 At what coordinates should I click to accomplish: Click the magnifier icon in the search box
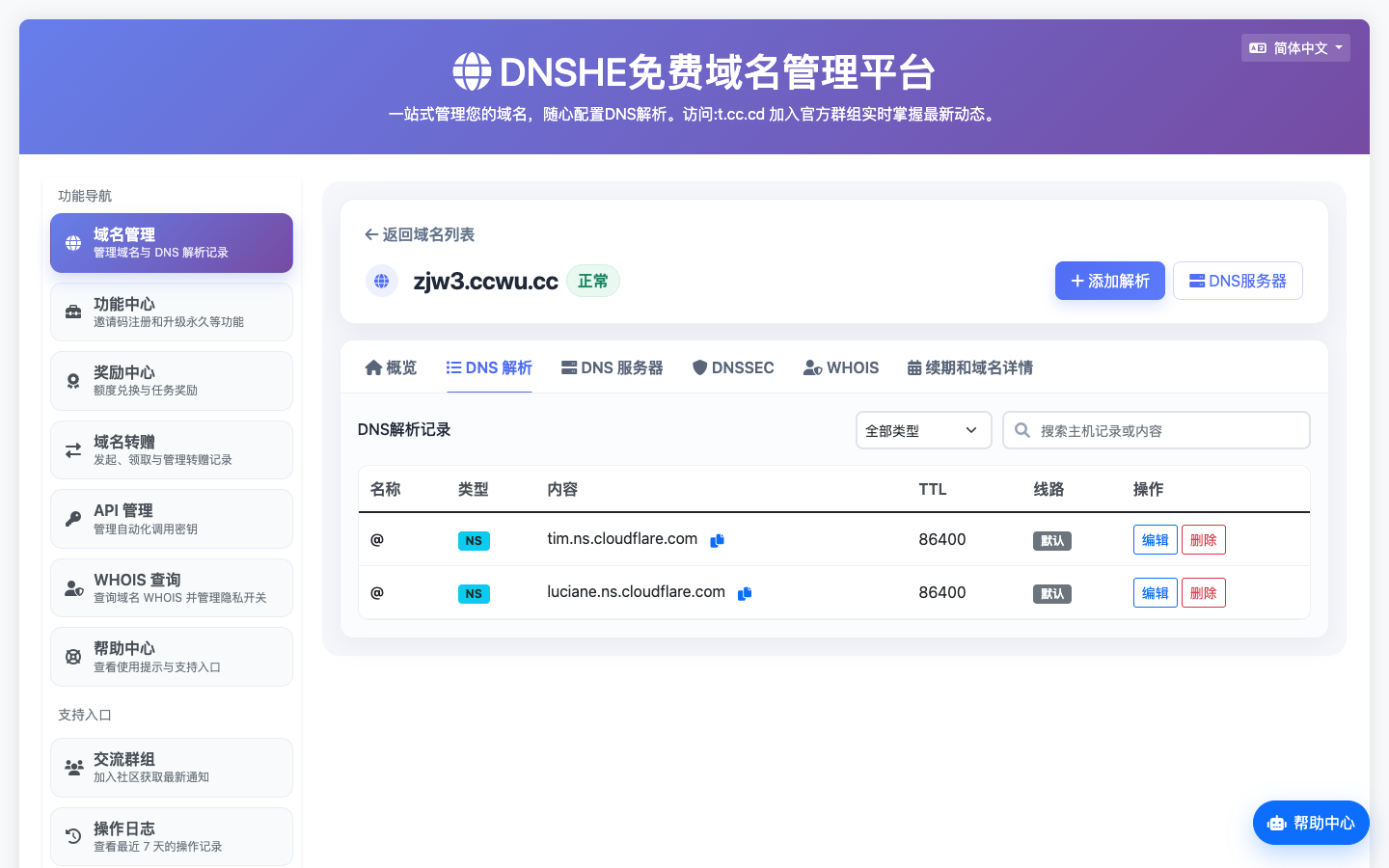click(x=1022, y=430)
